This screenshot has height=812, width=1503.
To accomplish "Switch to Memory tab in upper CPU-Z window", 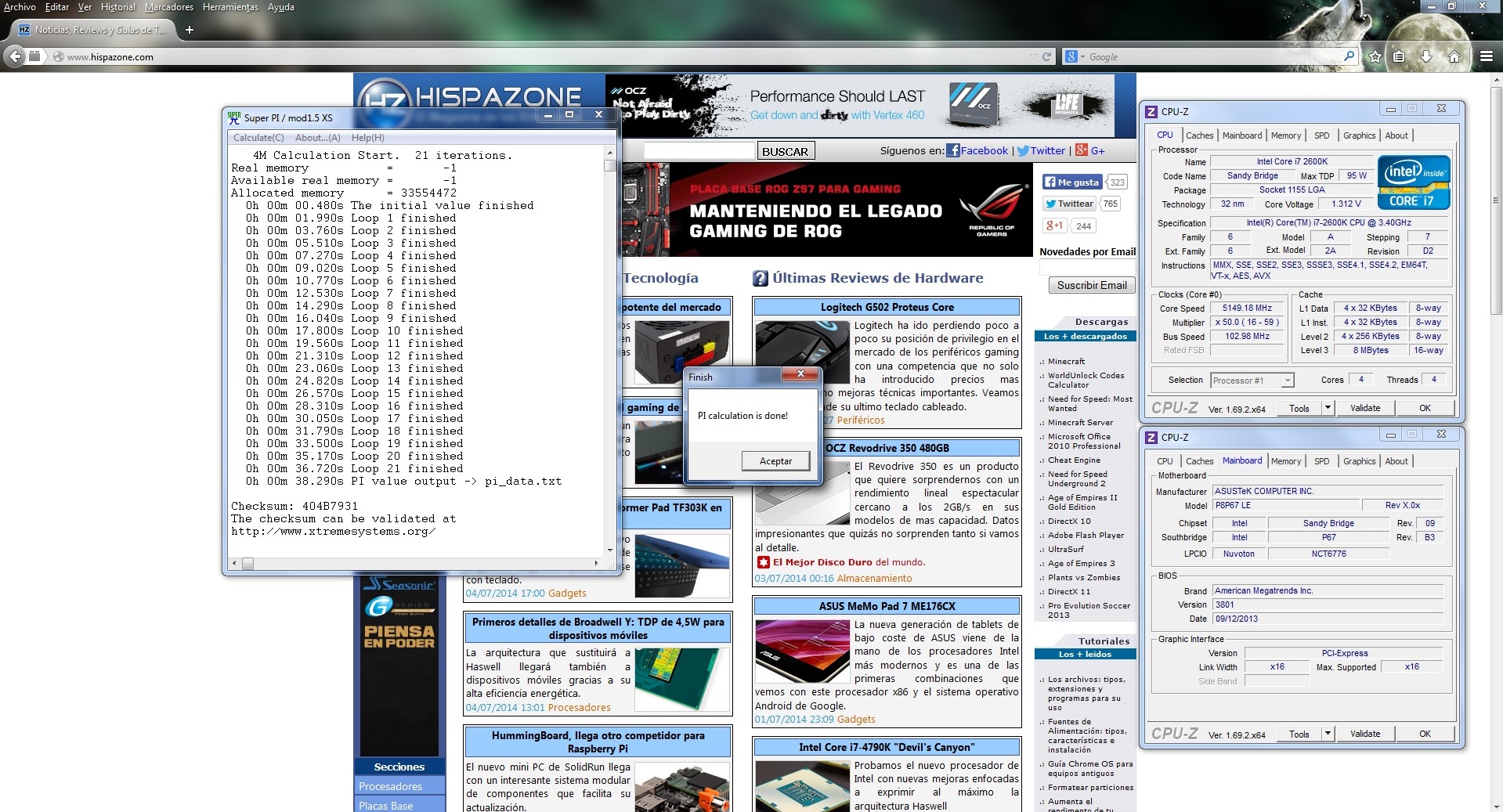I will click(1285, 135).
